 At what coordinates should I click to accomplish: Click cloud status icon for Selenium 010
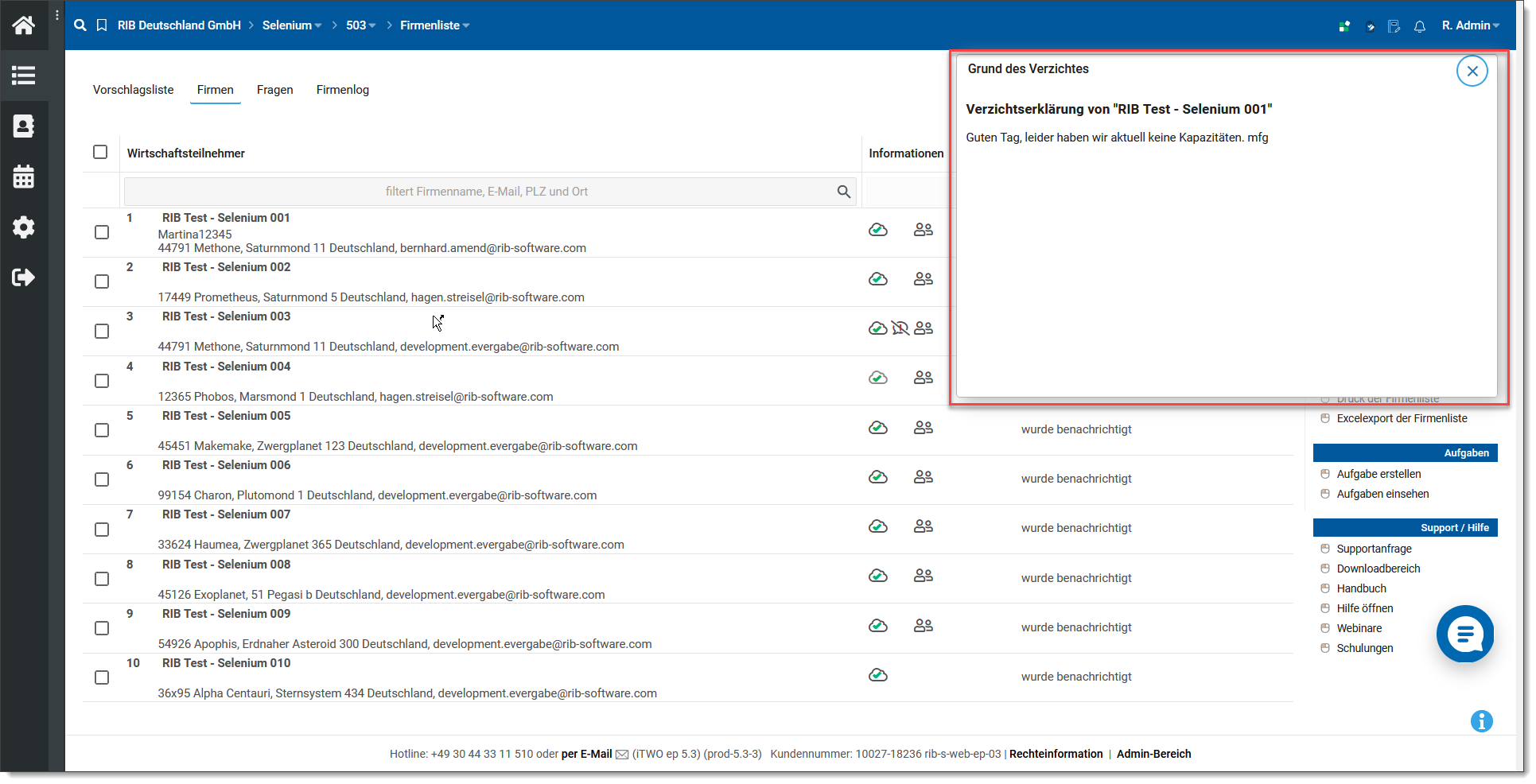(x=878, y=675)
